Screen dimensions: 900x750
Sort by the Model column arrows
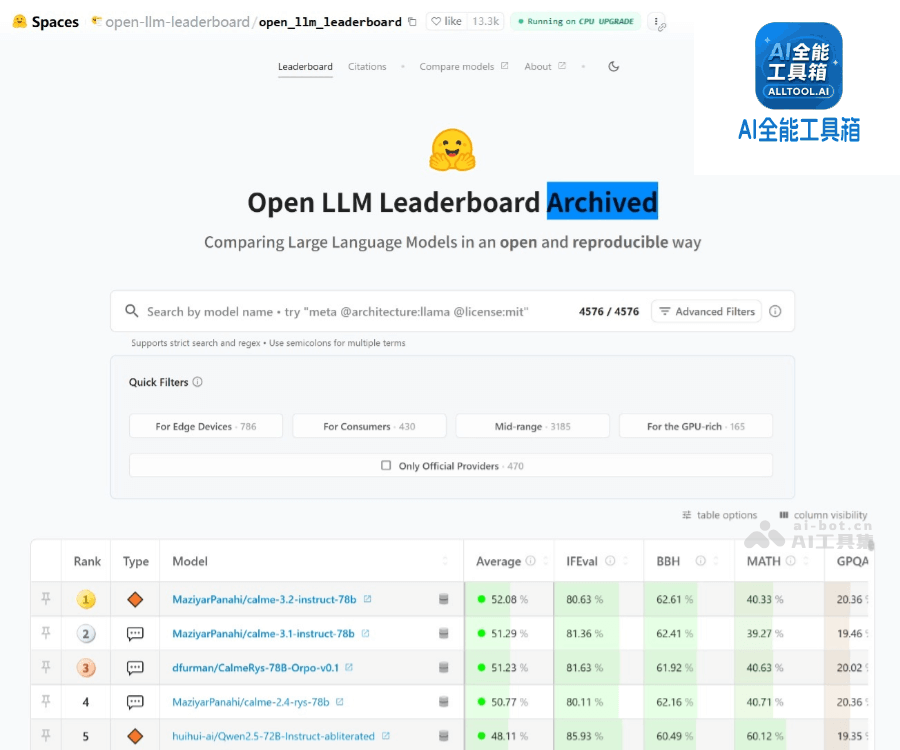[445, 561]
